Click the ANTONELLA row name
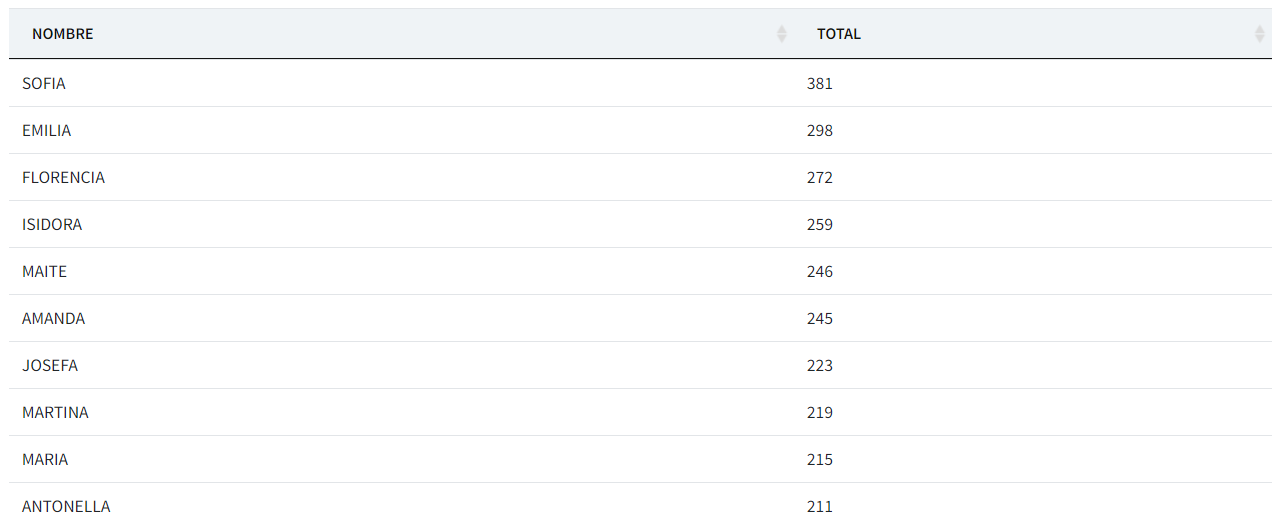This screenshot has width=1281, height=525. [x=66, y=507]
